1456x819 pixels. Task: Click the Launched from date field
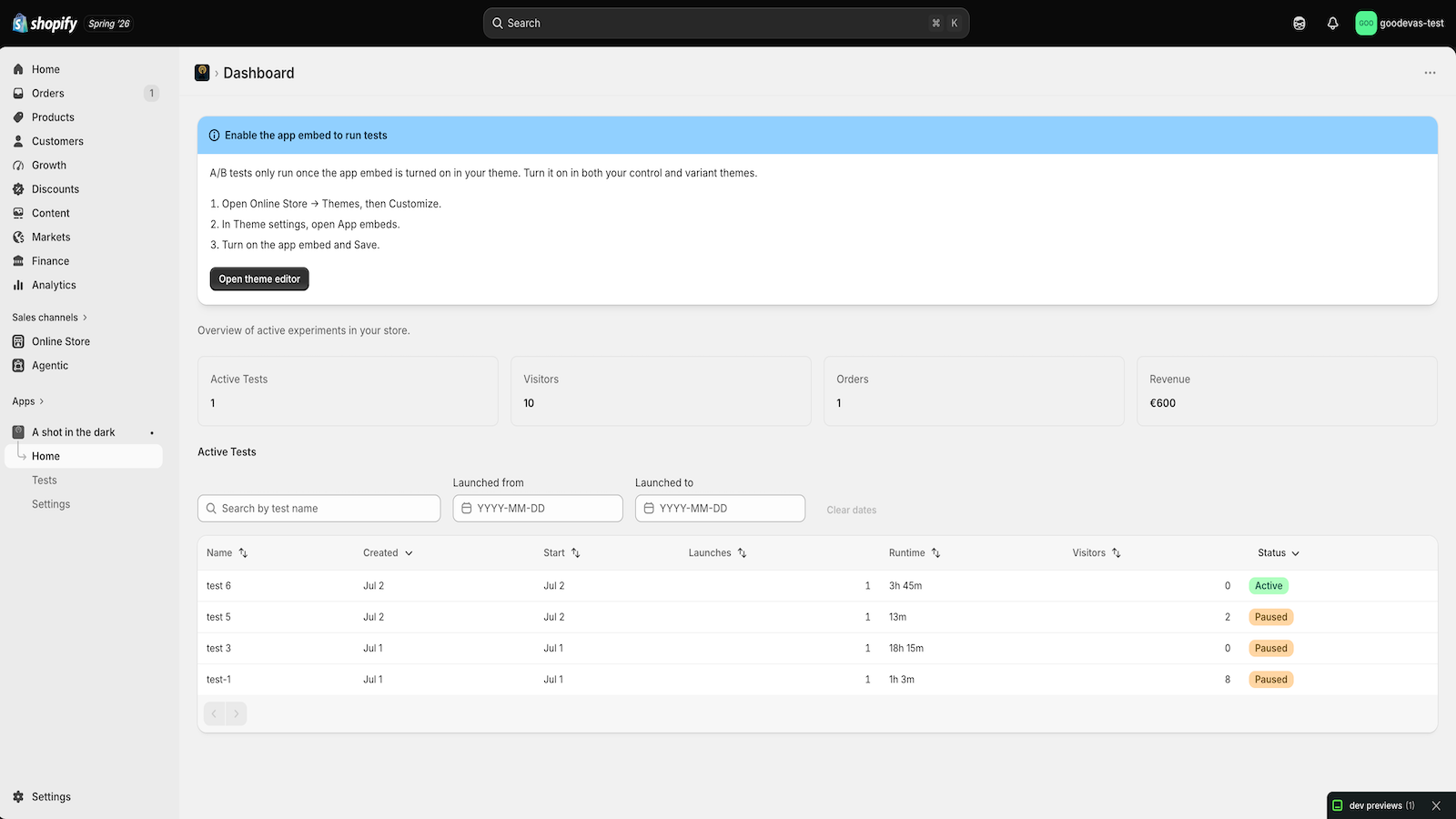tap(538, 509)
